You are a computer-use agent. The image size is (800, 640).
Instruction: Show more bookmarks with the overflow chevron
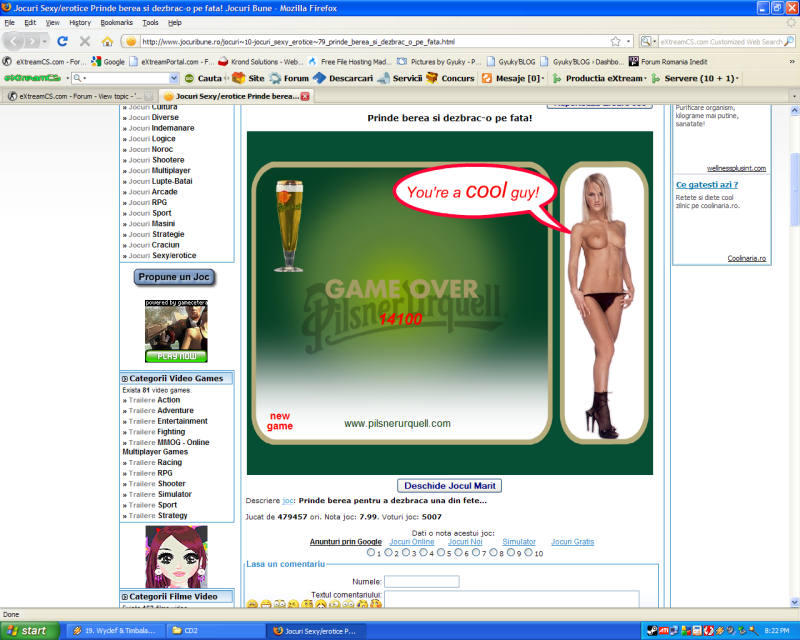click(792, 62)
